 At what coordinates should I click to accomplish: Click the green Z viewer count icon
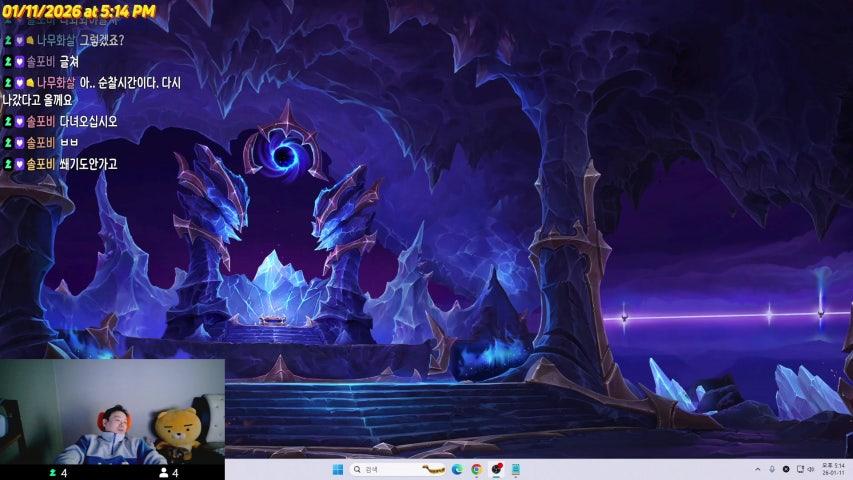point(52,472)
